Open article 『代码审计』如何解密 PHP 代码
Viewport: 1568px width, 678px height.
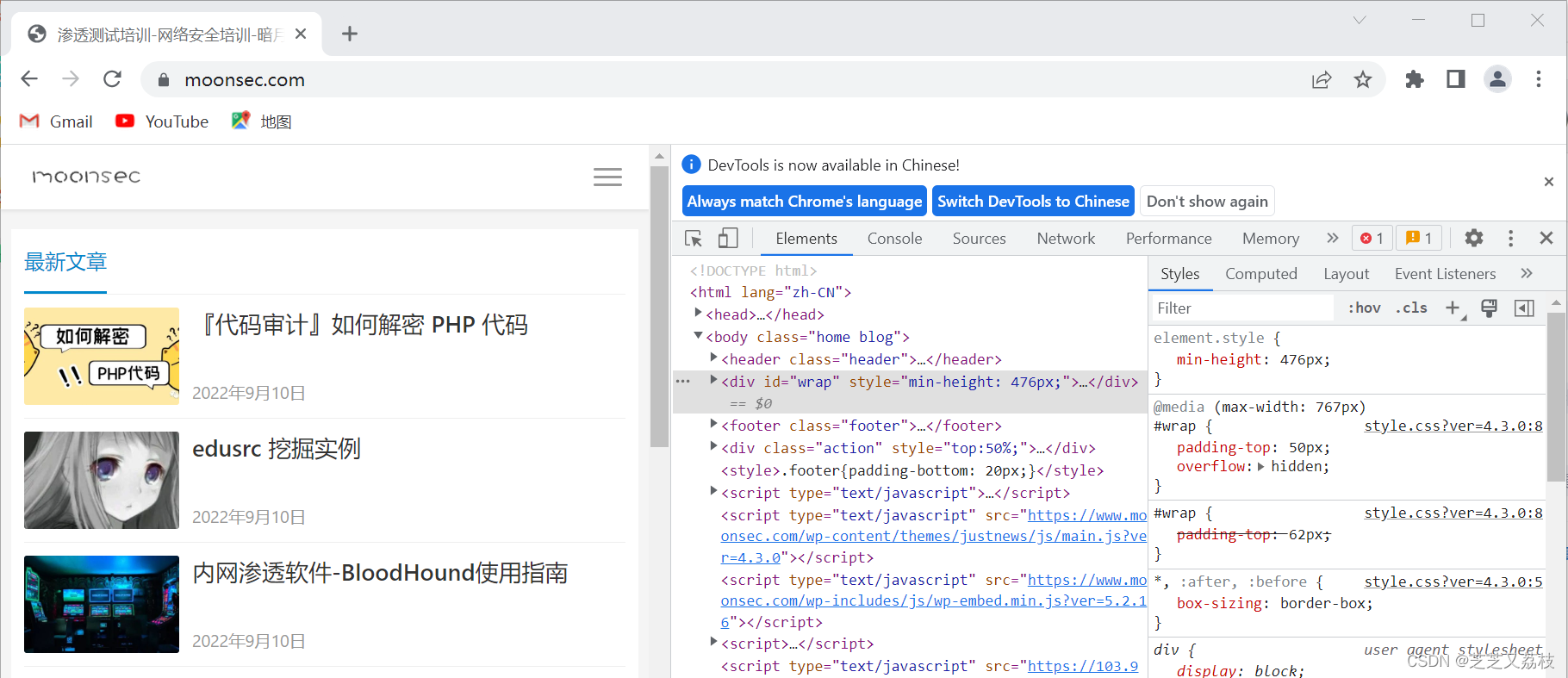tap(361, 325)
